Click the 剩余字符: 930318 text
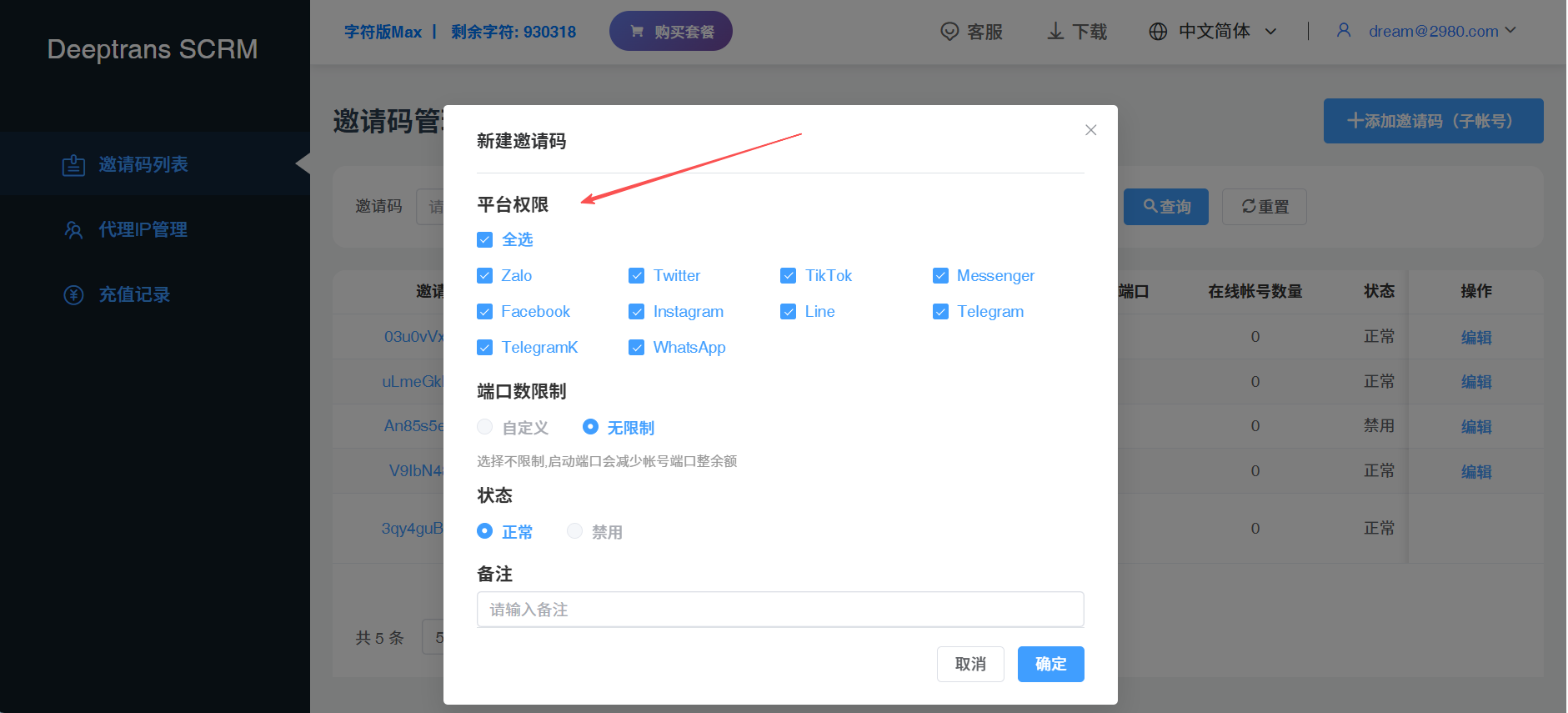The height and width of the screenshot is (713, 1568). tap(513, 32)
